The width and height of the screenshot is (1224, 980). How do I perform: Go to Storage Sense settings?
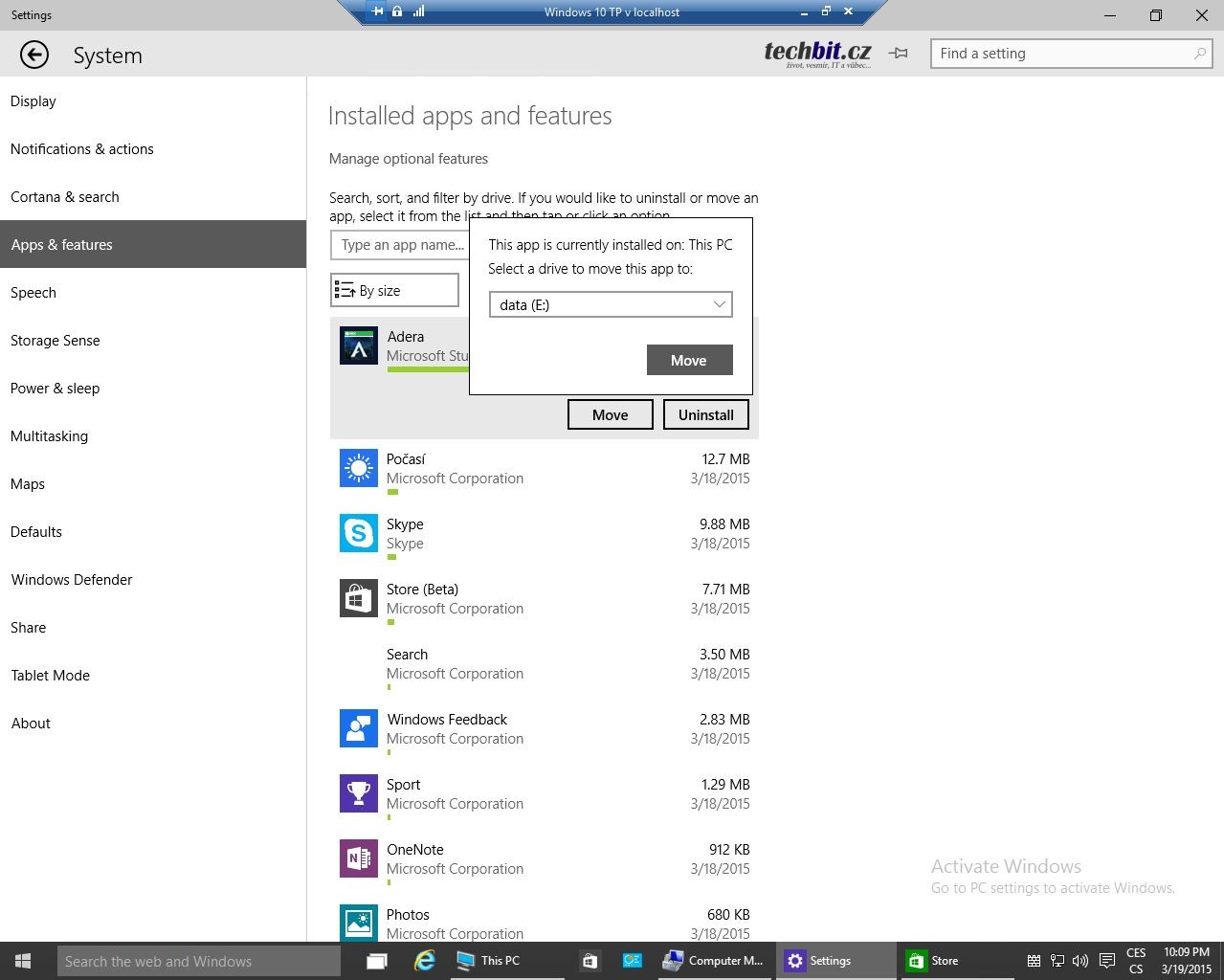pos(56,341)
